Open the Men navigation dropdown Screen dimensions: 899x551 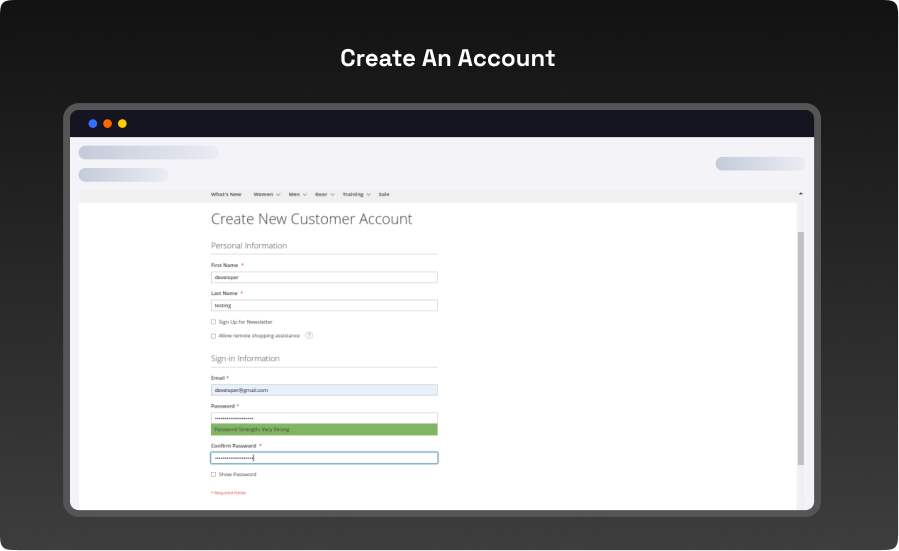click(297, 194)
